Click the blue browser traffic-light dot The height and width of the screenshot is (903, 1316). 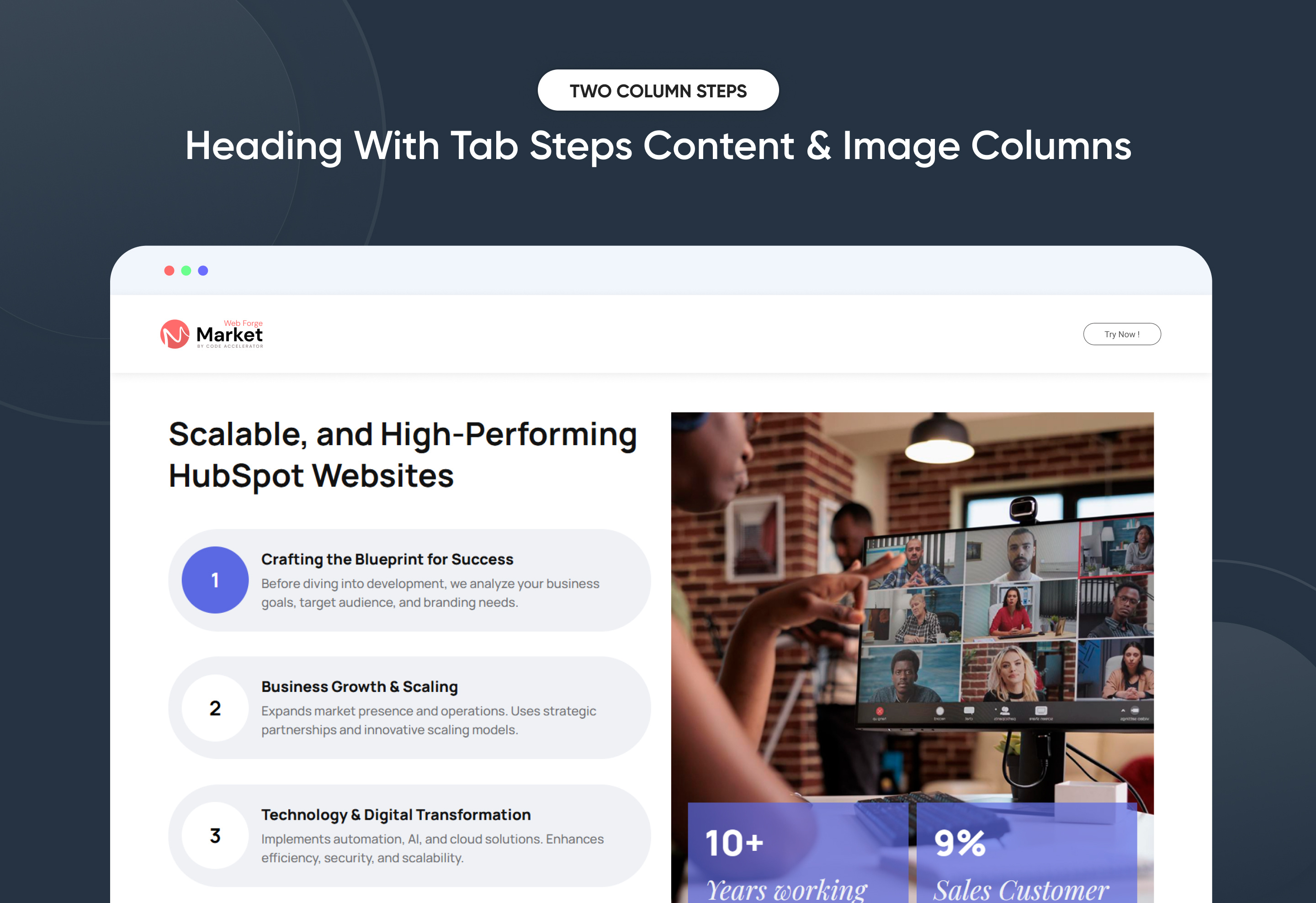click(x=203, y=270)
